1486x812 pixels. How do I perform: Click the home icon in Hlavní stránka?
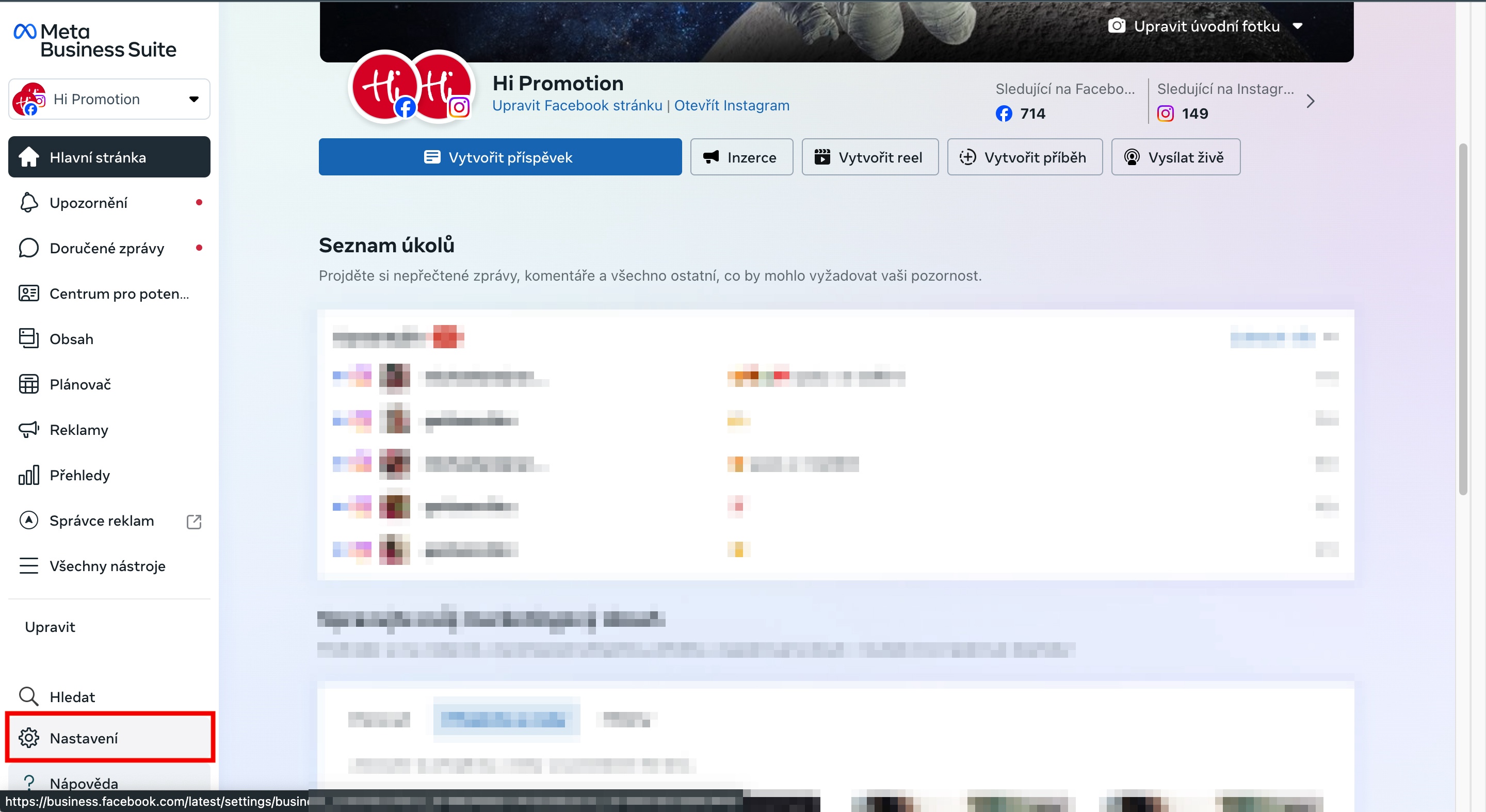tap(29, 157)
